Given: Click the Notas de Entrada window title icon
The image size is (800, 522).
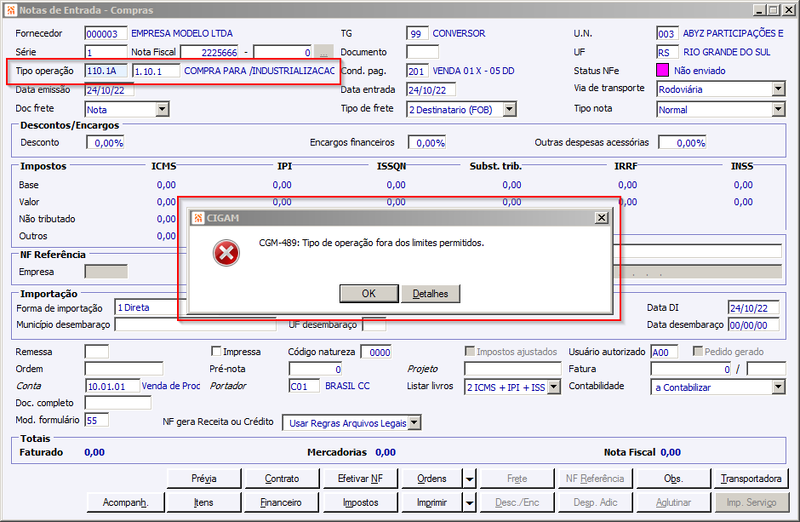Looking at the screenshot, I should 11,10.
